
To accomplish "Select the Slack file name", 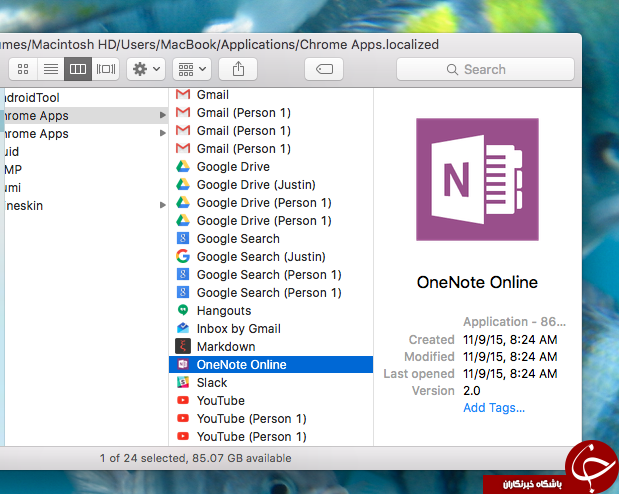I will click(212, 383).
